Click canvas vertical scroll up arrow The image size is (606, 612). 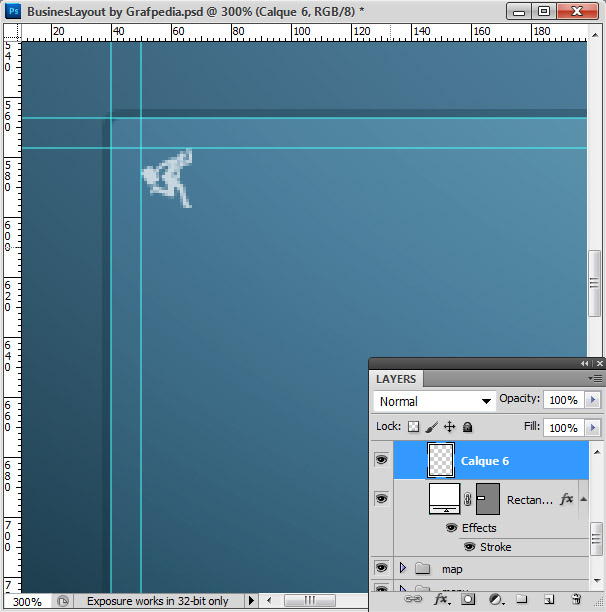coord(595,35)
